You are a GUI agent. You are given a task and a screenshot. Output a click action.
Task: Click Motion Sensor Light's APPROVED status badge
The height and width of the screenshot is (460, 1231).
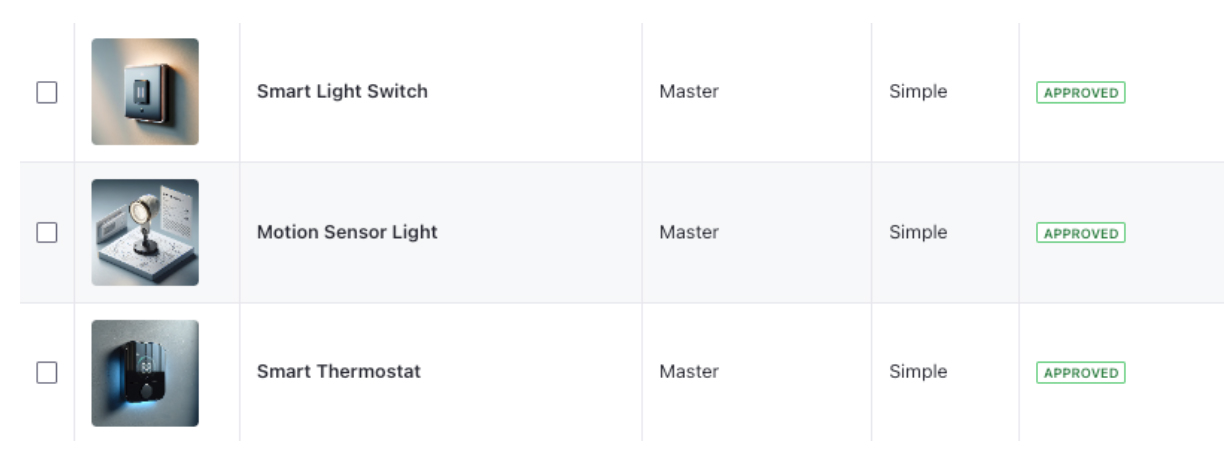coord(1080,233)
